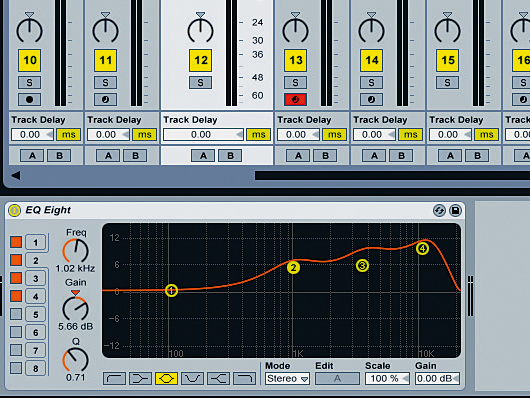Click the EQ Eight save preset icon
Image resolution: width=530 pixels, height=398 pixels.
coord(455,211)
